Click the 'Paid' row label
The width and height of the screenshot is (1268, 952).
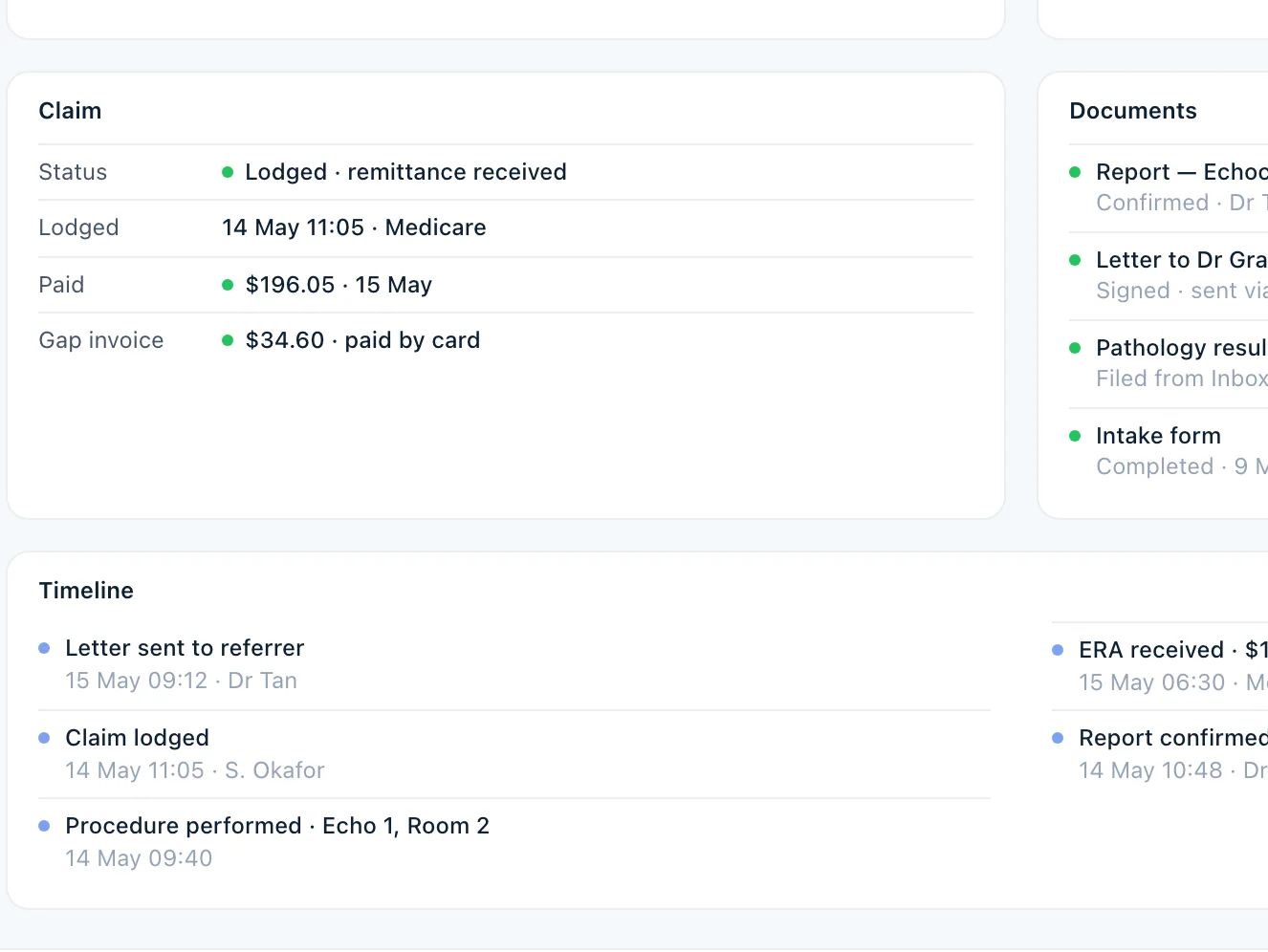coord(61,285)
